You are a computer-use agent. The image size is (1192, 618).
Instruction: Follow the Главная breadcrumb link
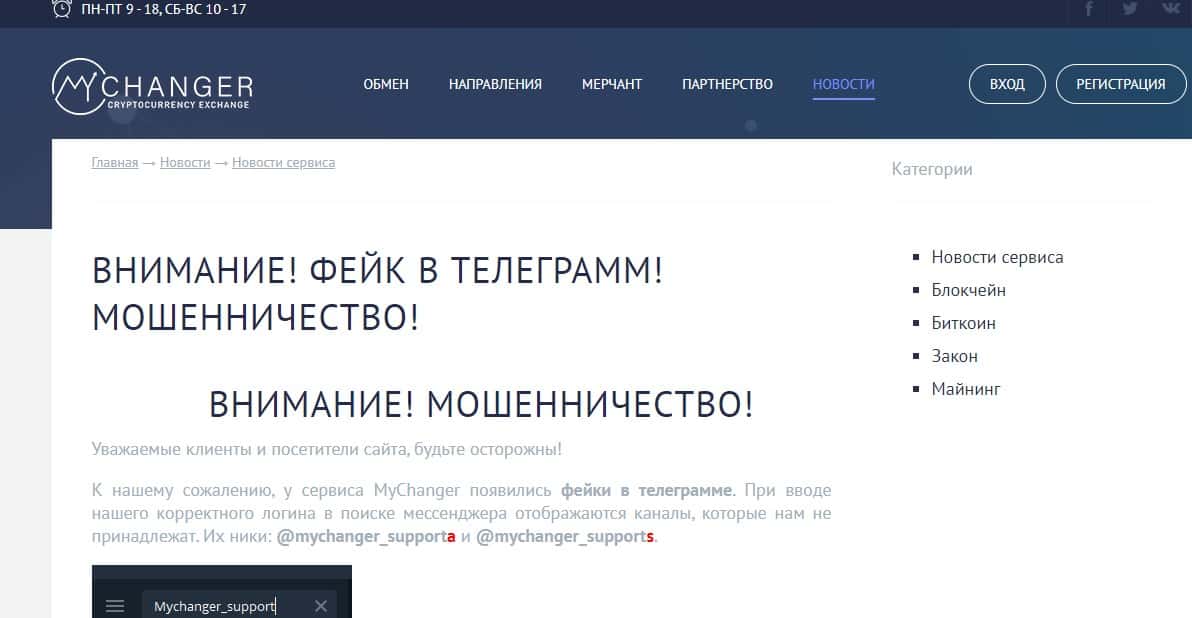[115, 163]
